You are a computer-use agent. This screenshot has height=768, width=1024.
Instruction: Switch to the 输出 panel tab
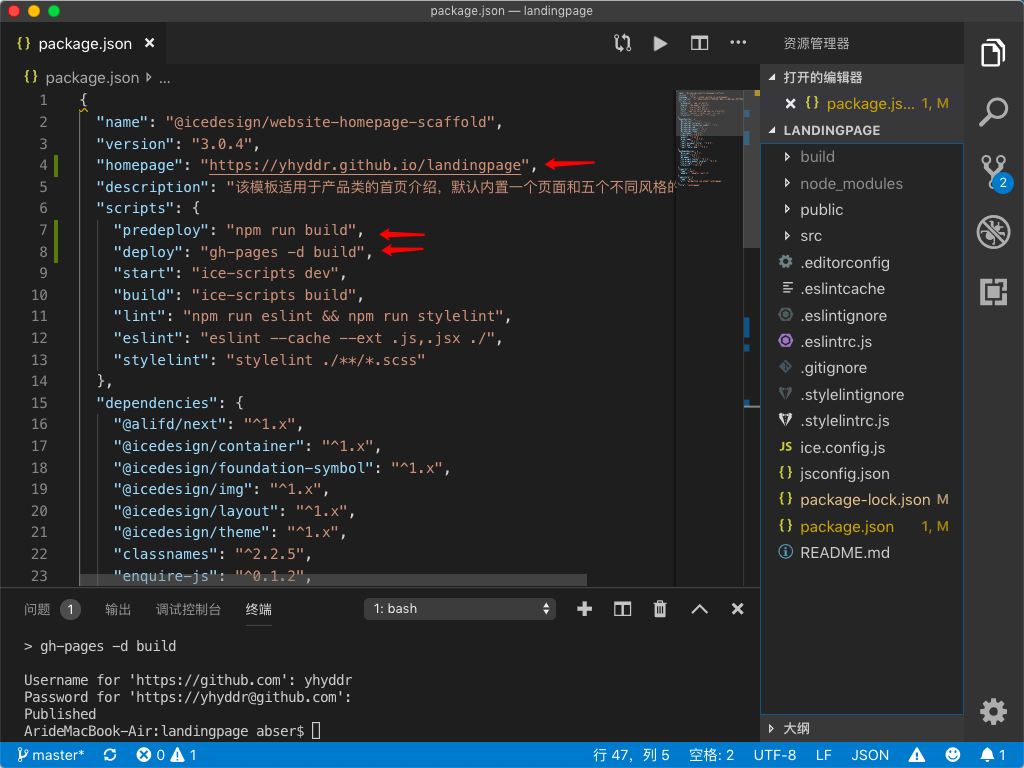[x=118, y=609]
